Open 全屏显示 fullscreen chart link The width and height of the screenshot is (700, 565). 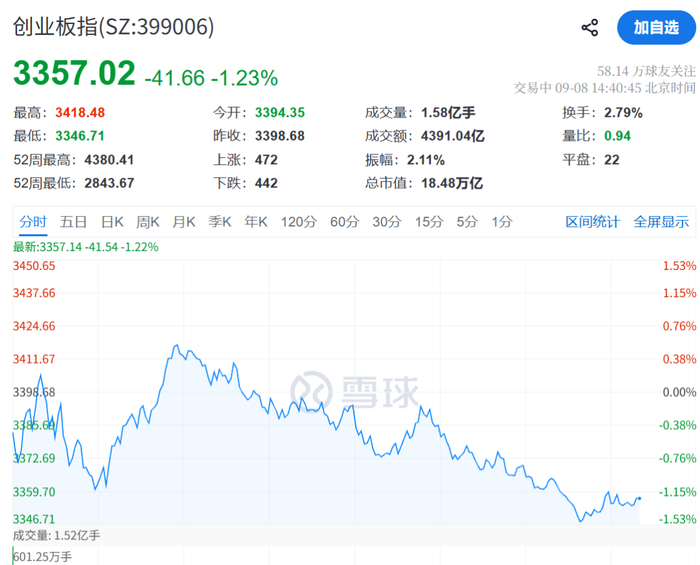tap(661, 221)
